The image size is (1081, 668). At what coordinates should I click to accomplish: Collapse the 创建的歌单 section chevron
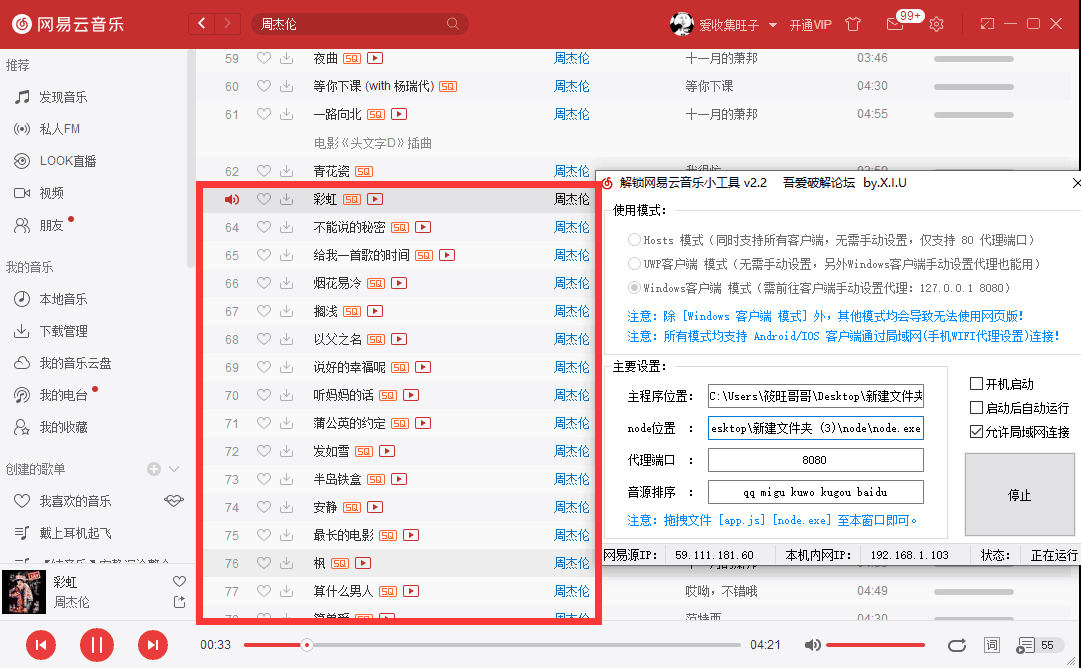[x=174, y=469]
